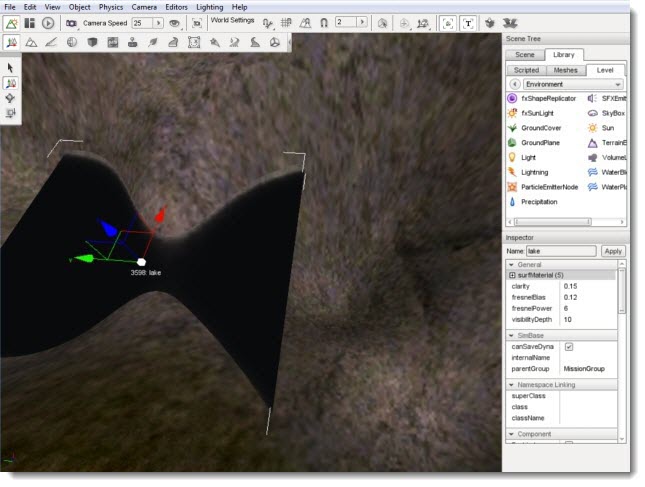Open the object center pivot dropdown icon
645x487 pixels.
tap(404, 24)
